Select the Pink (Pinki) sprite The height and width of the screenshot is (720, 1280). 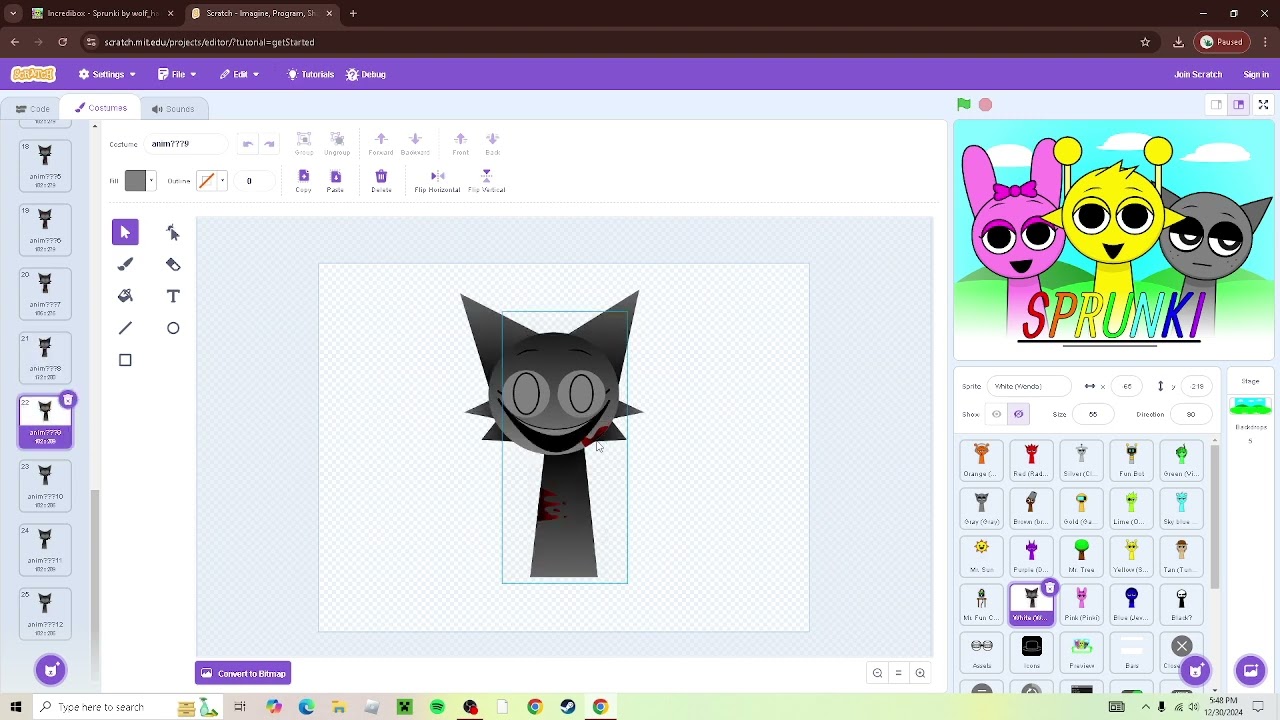point(1081,604)
